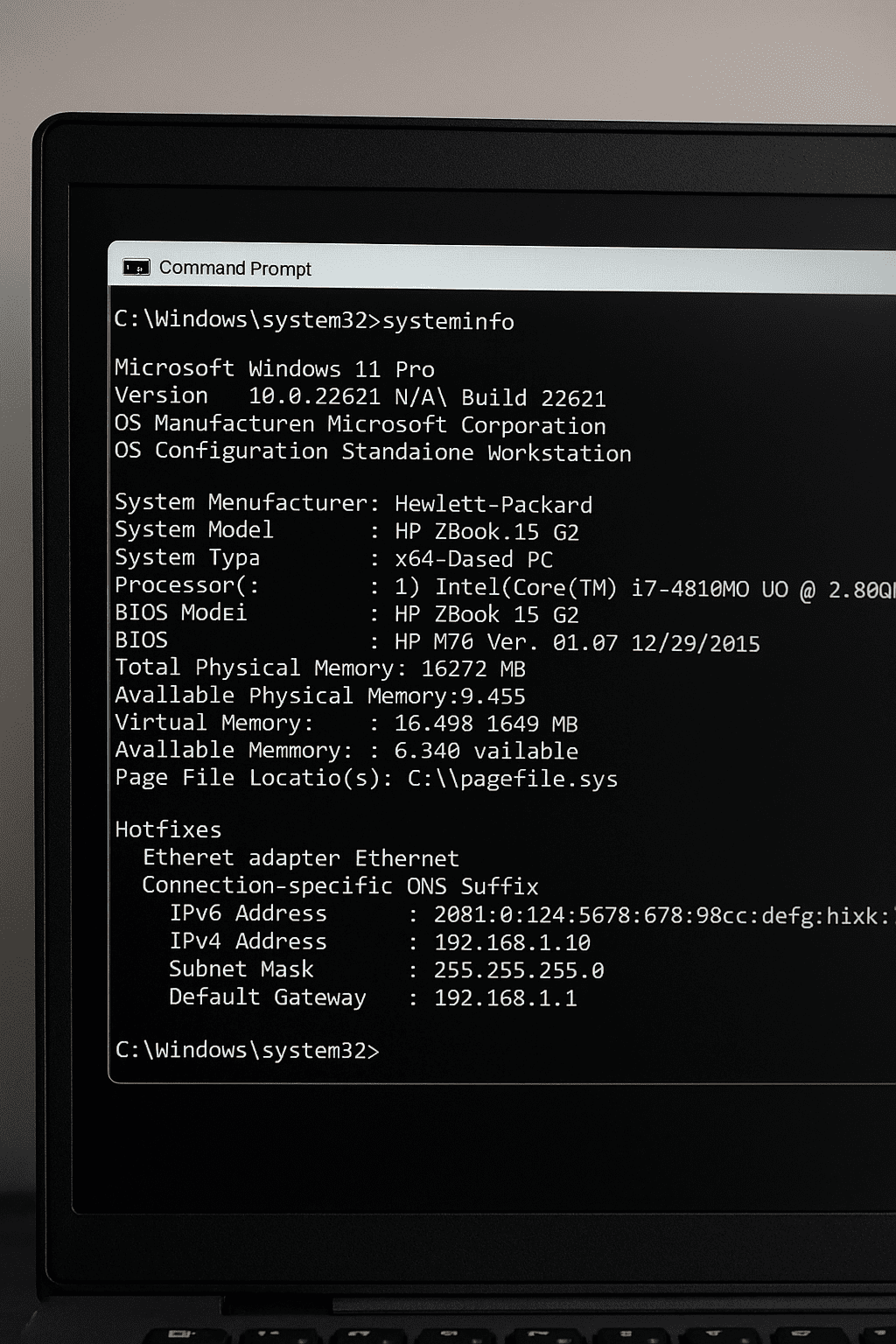
Task: Click the Hotfixes section heading
Action: (x=168, y=829)
